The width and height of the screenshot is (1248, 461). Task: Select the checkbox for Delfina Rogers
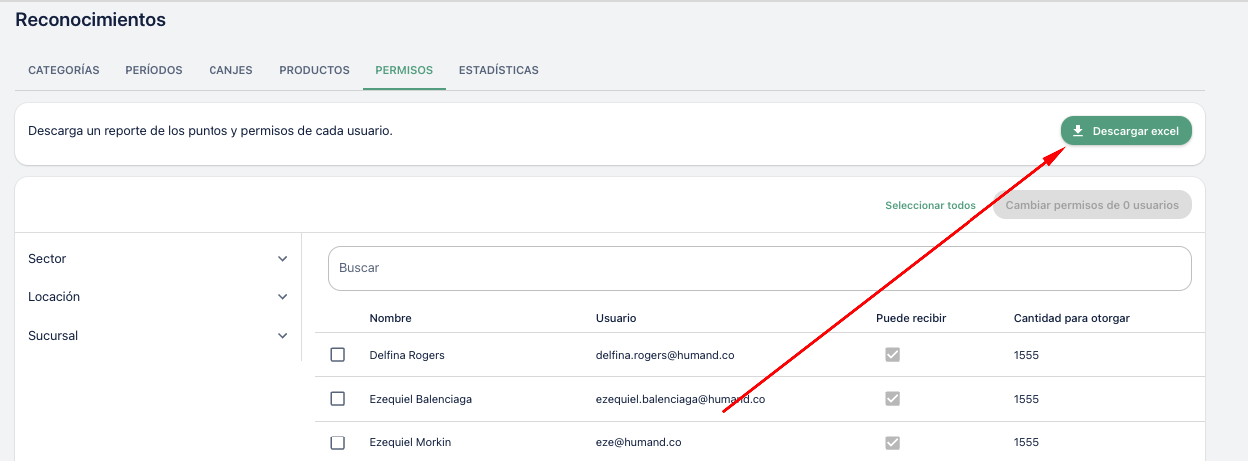click(338, 355)
